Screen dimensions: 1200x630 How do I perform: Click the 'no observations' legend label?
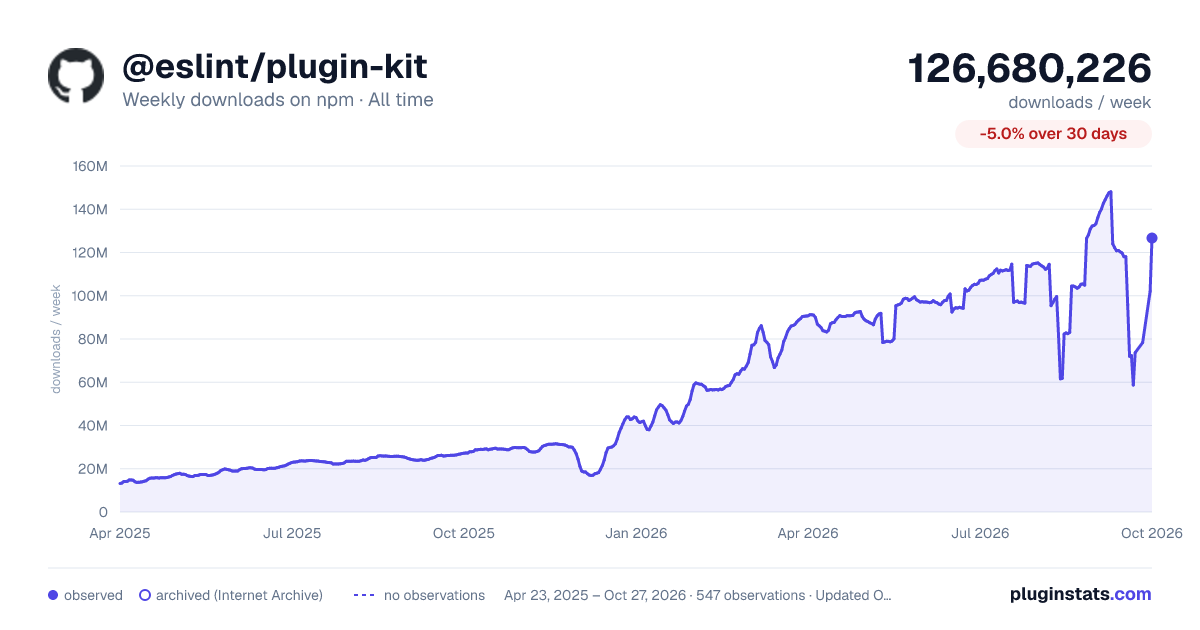(434, 595)
